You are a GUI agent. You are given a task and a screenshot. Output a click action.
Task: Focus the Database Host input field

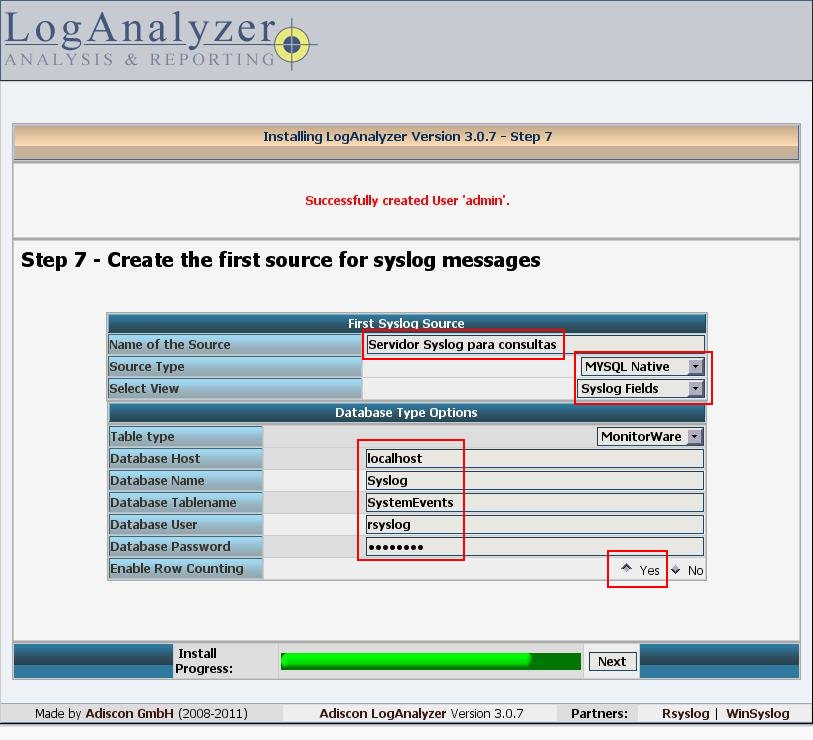coord(534,459)
